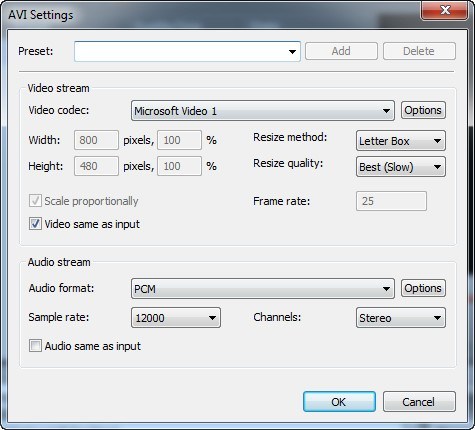Screen dimensions: 475x430
Task: Open the Resize method dropdown
Action: [401, 141]
